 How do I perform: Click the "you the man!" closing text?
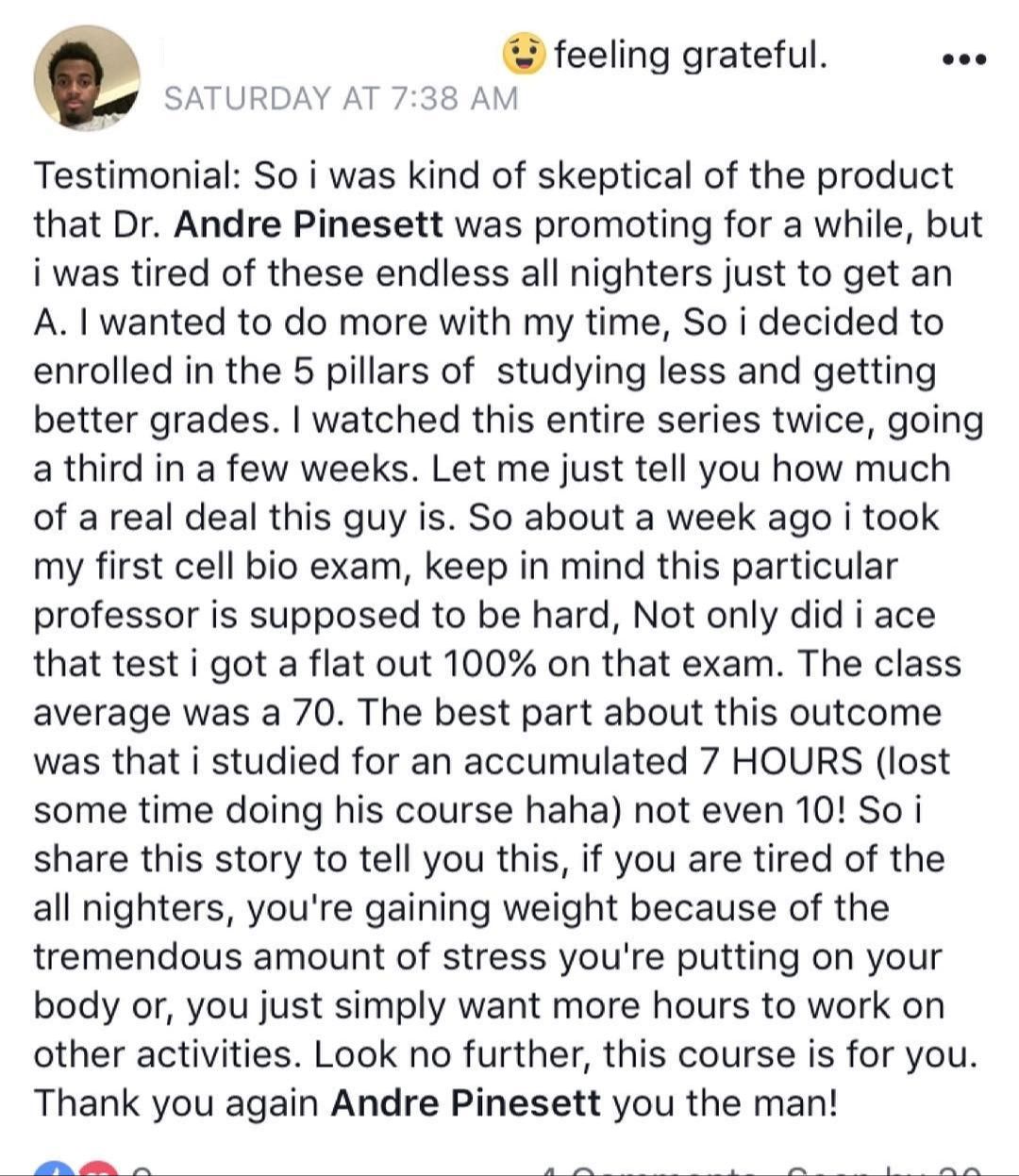[x=725, y=1102]
